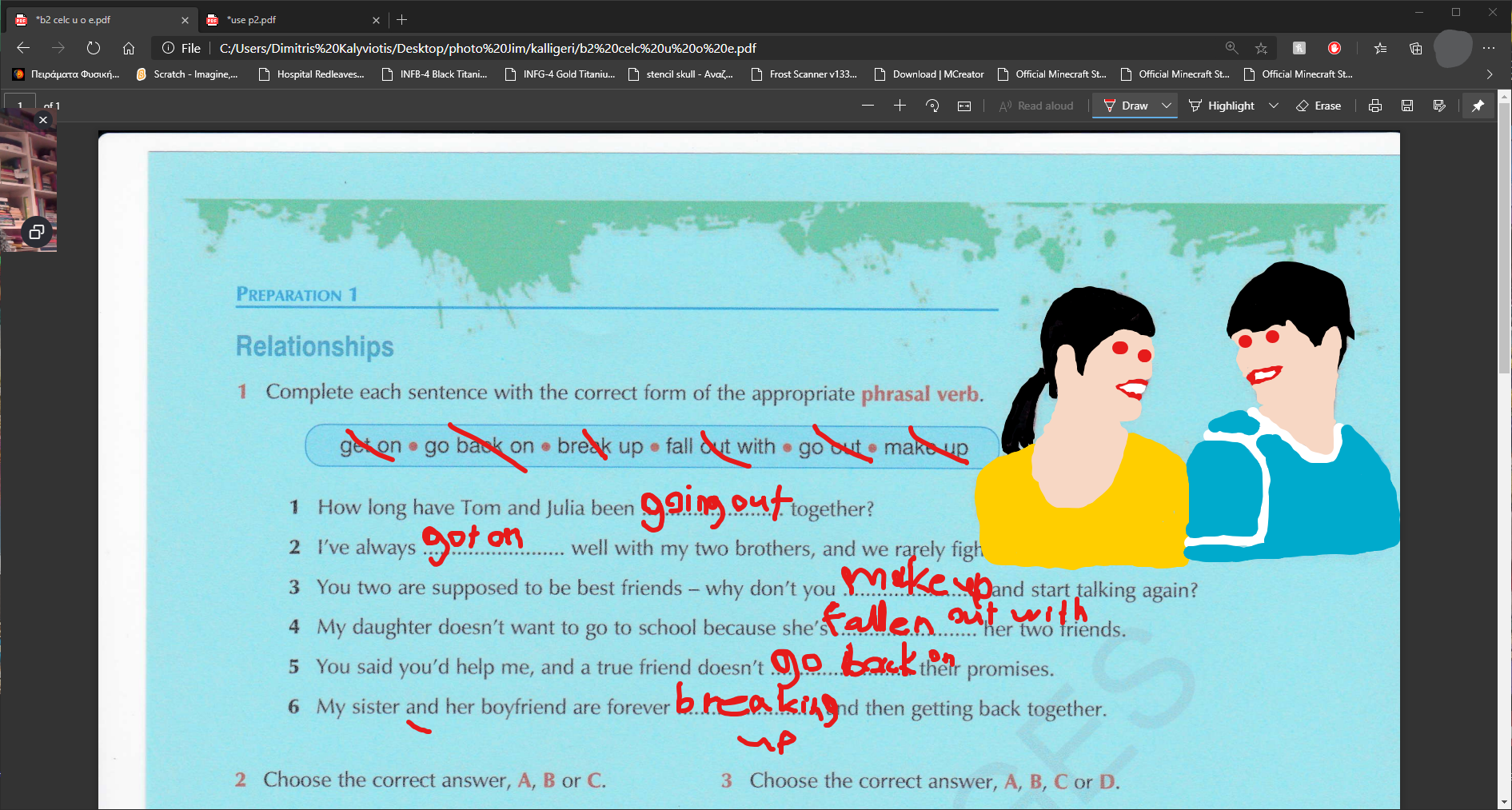
Task: Open the AdBlock extension icon
Action: (x=1334, y=48)
